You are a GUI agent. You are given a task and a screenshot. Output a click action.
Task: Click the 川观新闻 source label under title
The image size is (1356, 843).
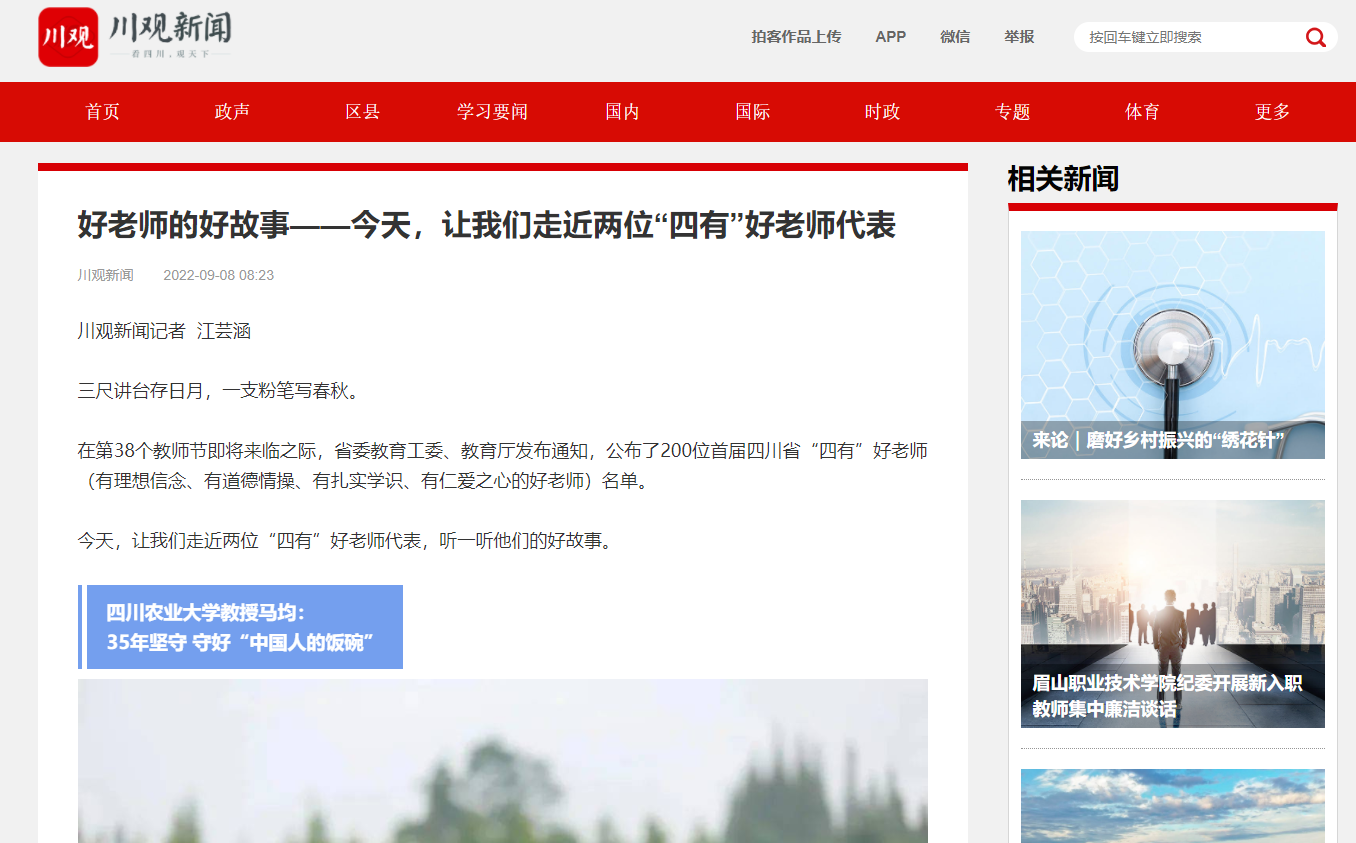pyautogui.click(x=105, y=275)
